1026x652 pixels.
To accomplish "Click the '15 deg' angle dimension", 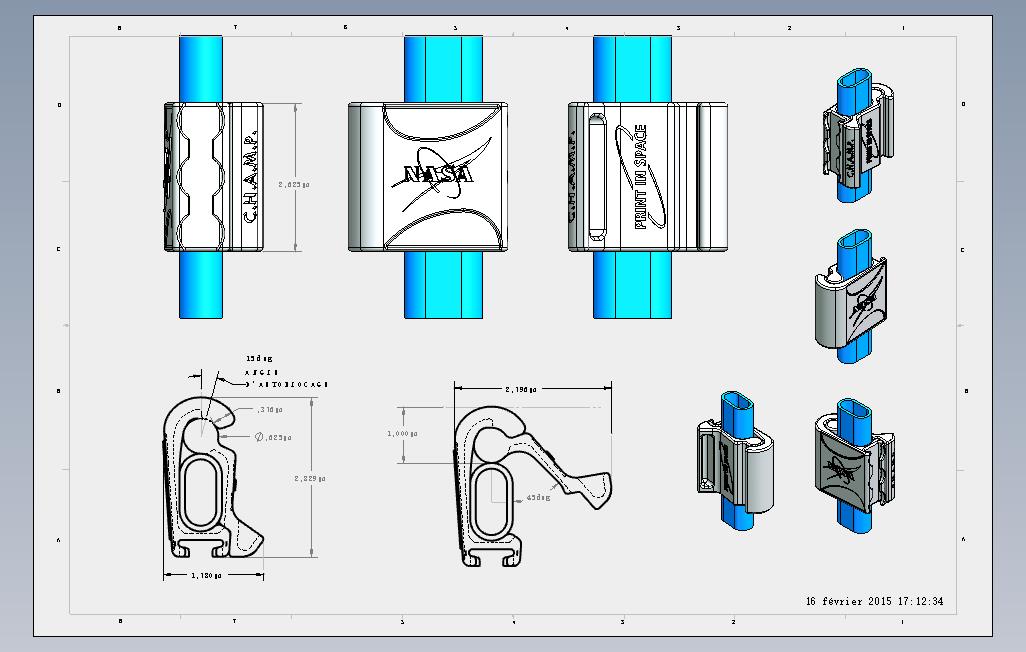I will 260,359.
